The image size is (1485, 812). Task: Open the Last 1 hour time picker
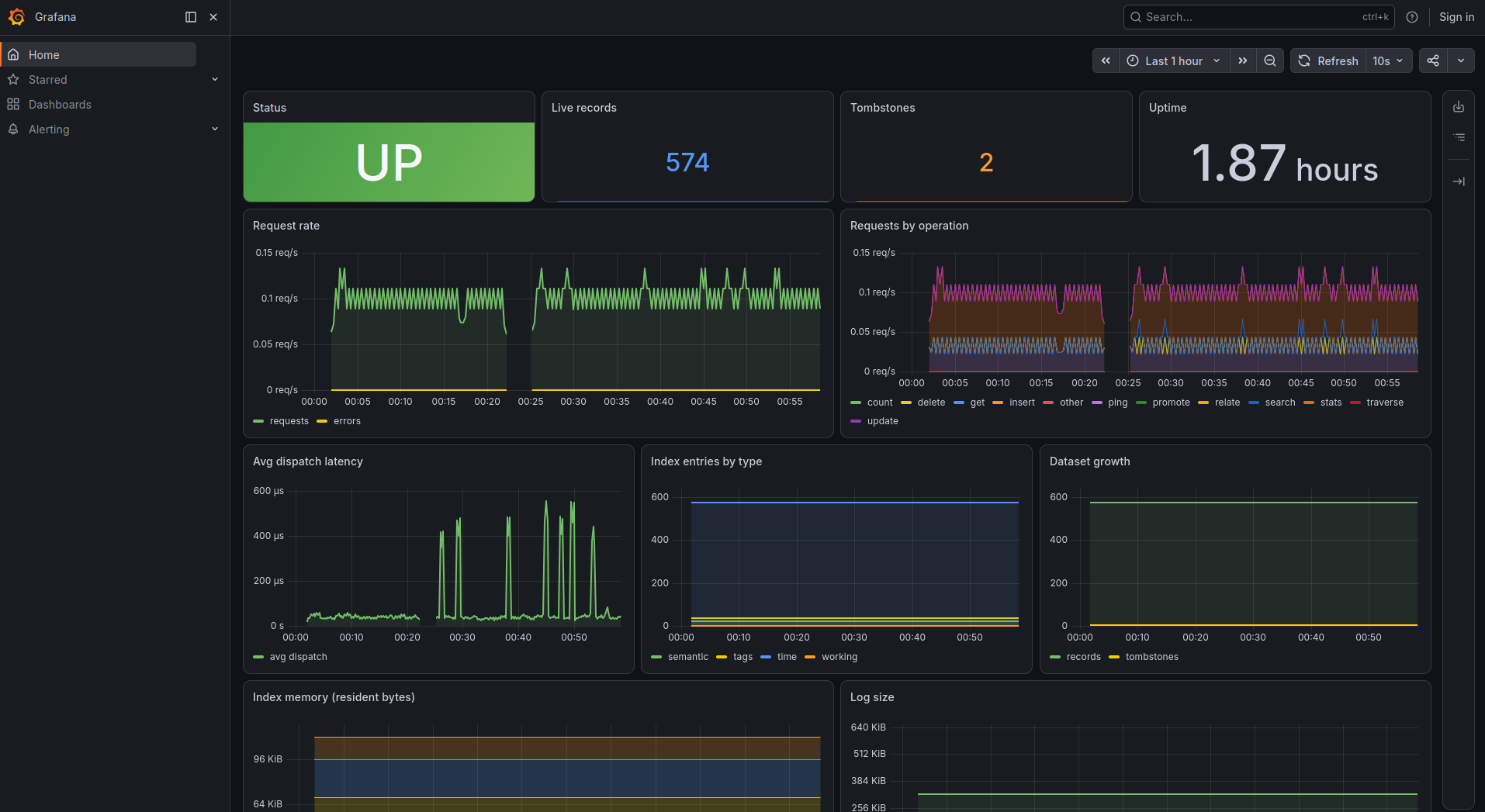[x=1174, y=60]
